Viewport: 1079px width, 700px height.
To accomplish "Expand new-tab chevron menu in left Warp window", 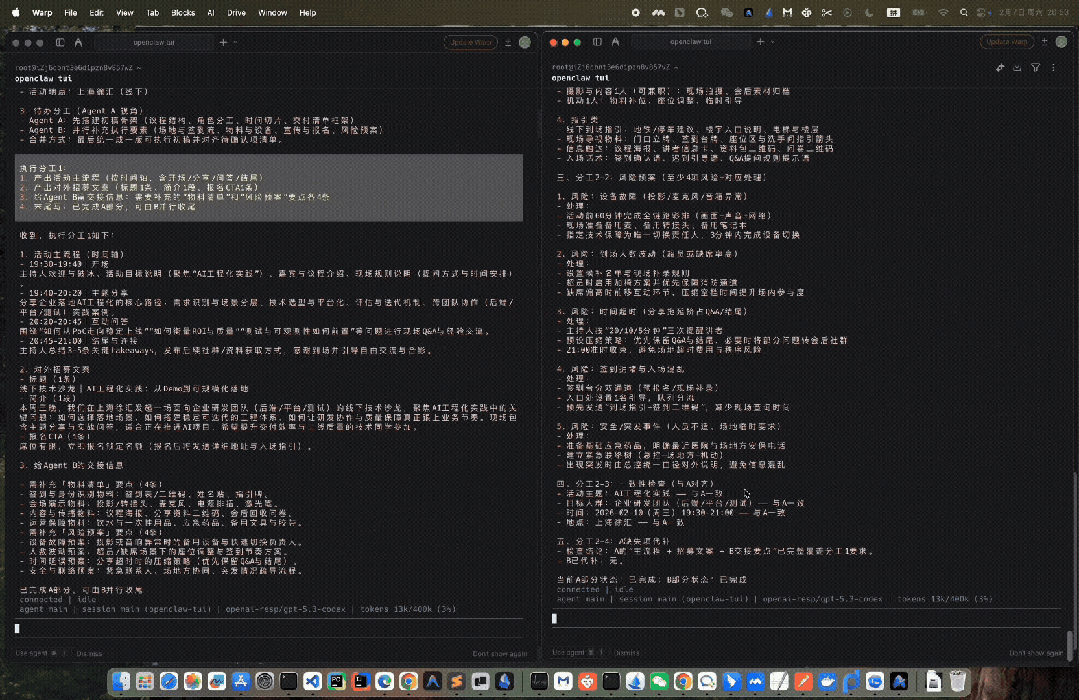I will pos(235,43).
